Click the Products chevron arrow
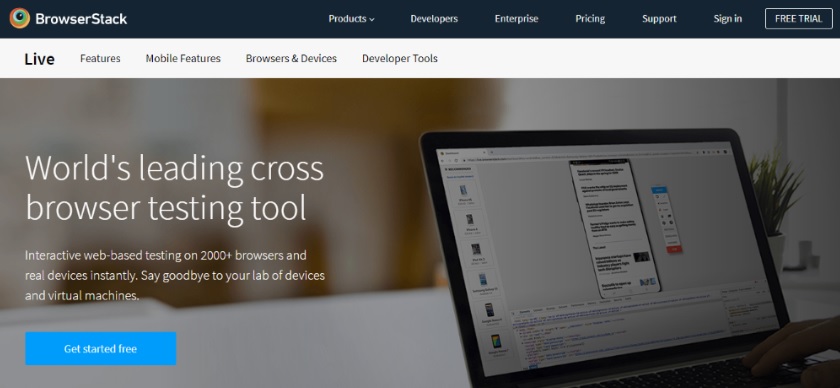The image size is (840, 388). pyautogui.click(x=372, y=19)
